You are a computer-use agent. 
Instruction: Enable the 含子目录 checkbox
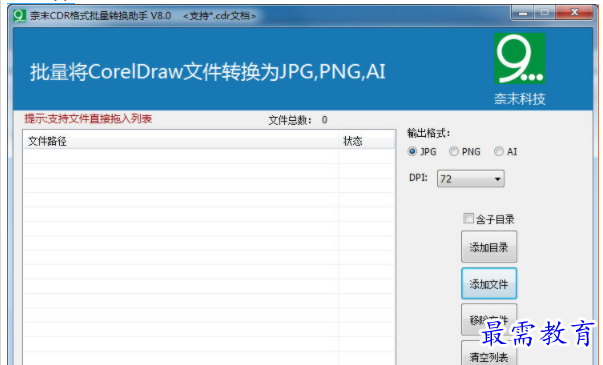468,218
